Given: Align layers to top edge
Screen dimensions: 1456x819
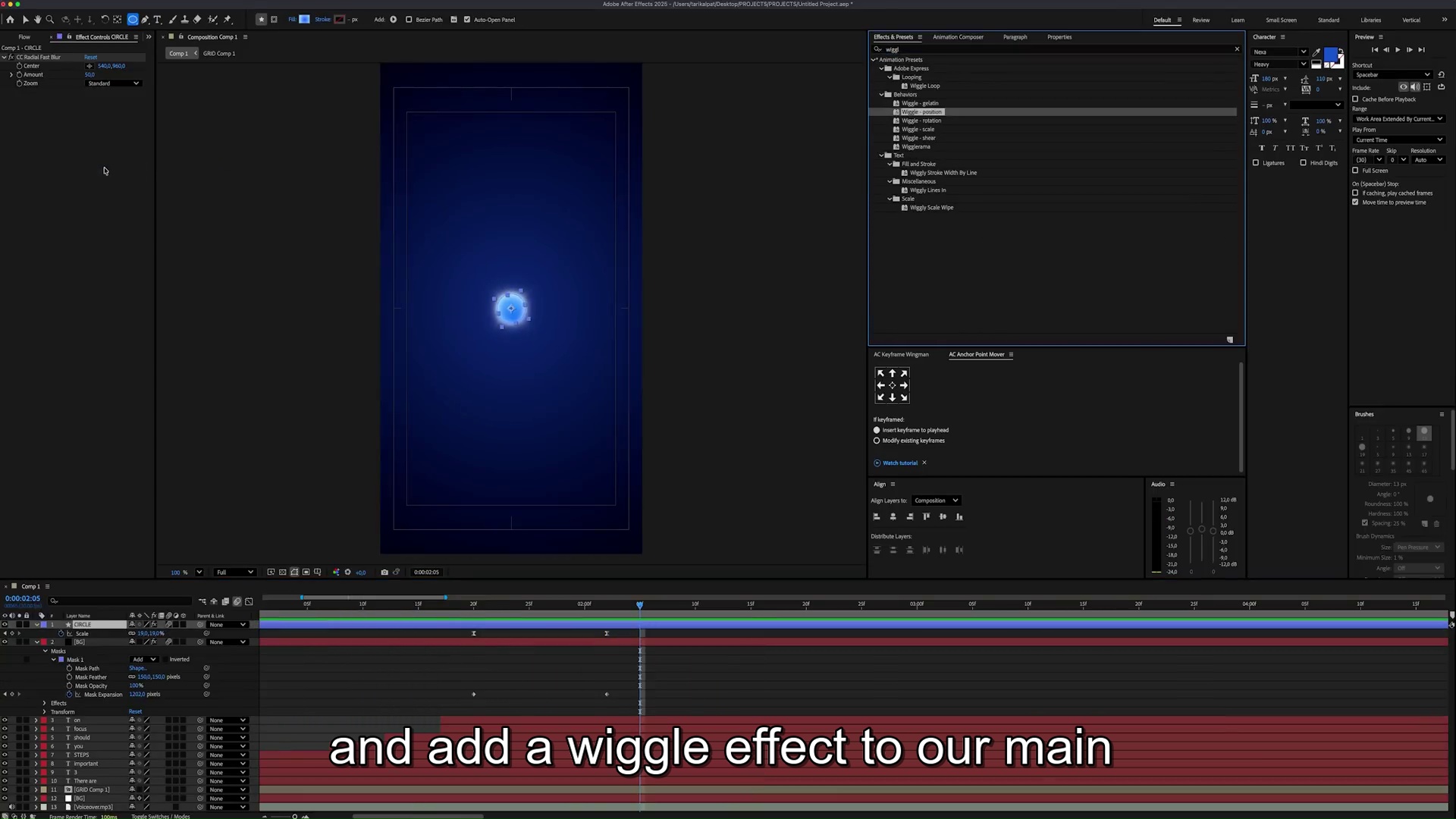Looking at the screenshot, I should coord(926,516).
